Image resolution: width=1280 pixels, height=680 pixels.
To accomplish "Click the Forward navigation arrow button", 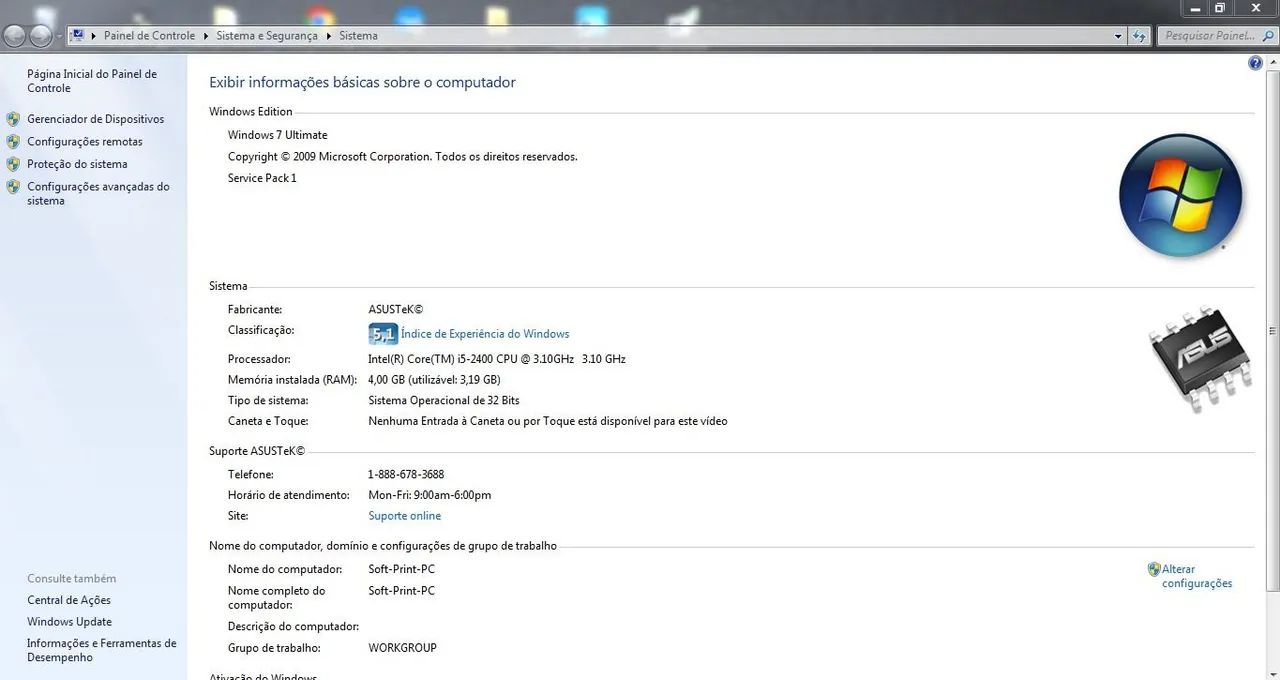I will pyautogui.click(x=40, y=36).
